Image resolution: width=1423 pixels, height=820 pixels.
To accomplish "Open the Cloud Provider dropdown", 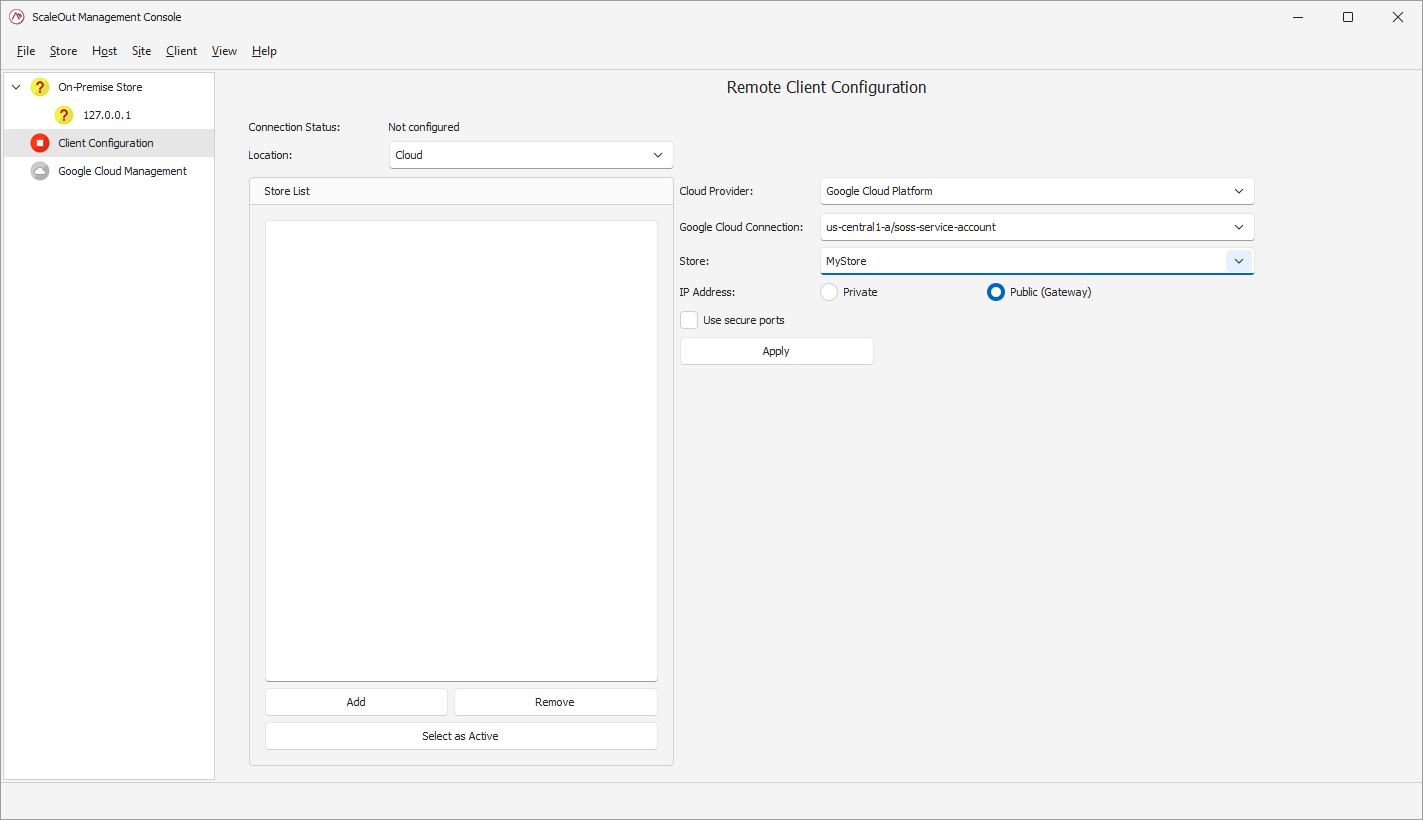I will (1037, 191).
